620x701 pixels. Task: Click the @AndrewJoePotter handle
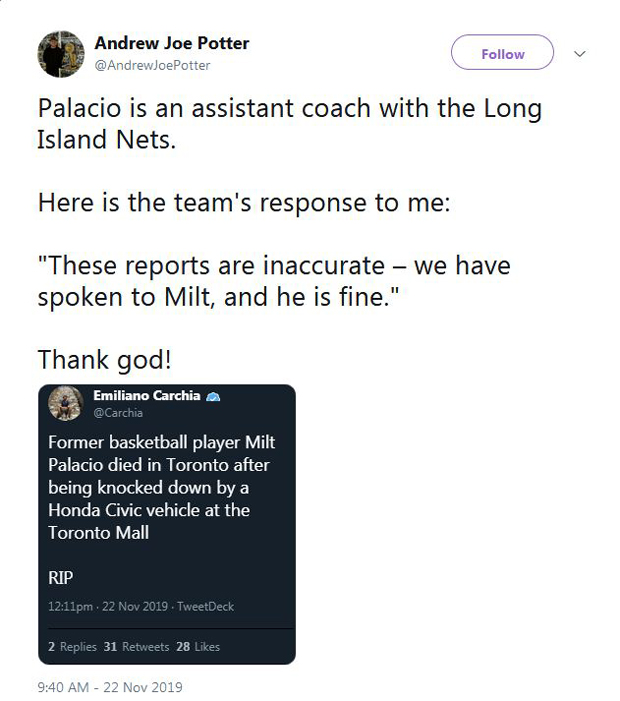(x=152, y=65)
